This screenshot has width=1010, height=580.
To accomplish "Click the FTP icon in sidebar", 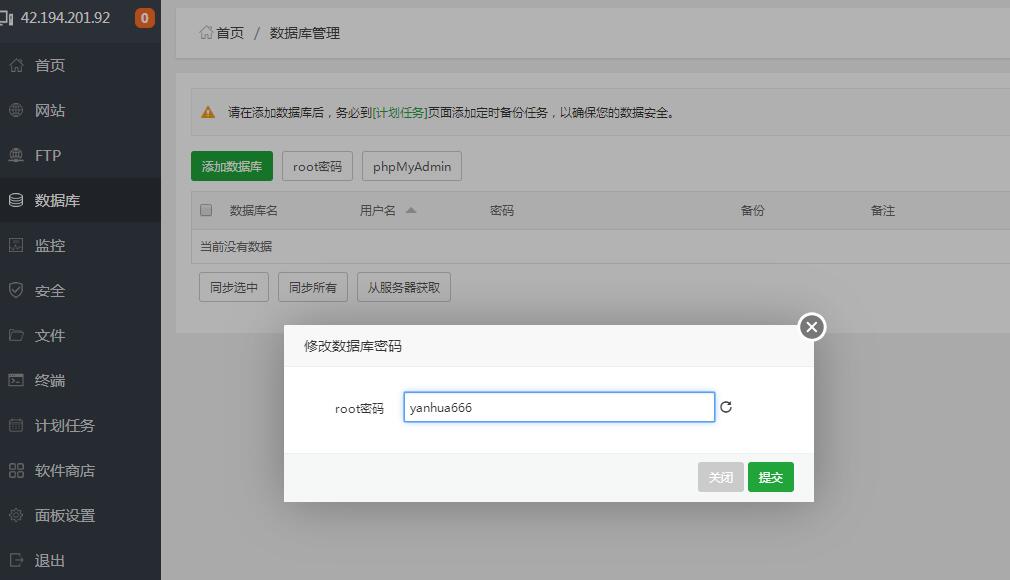I will 16,156.
